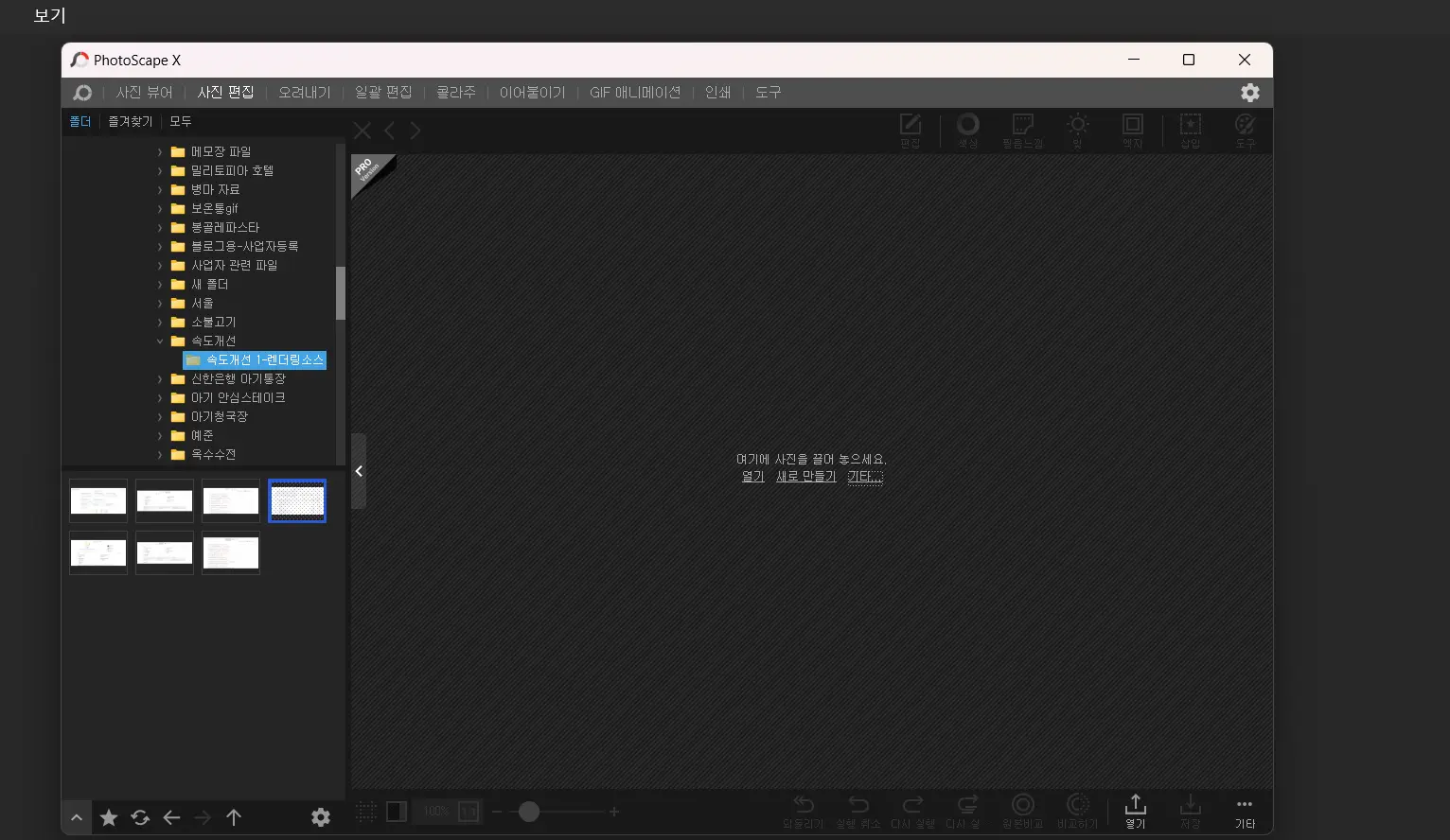Click the back arrow in folder panel footer
This screenshot has width=1450, height=840.
(171, 817)
